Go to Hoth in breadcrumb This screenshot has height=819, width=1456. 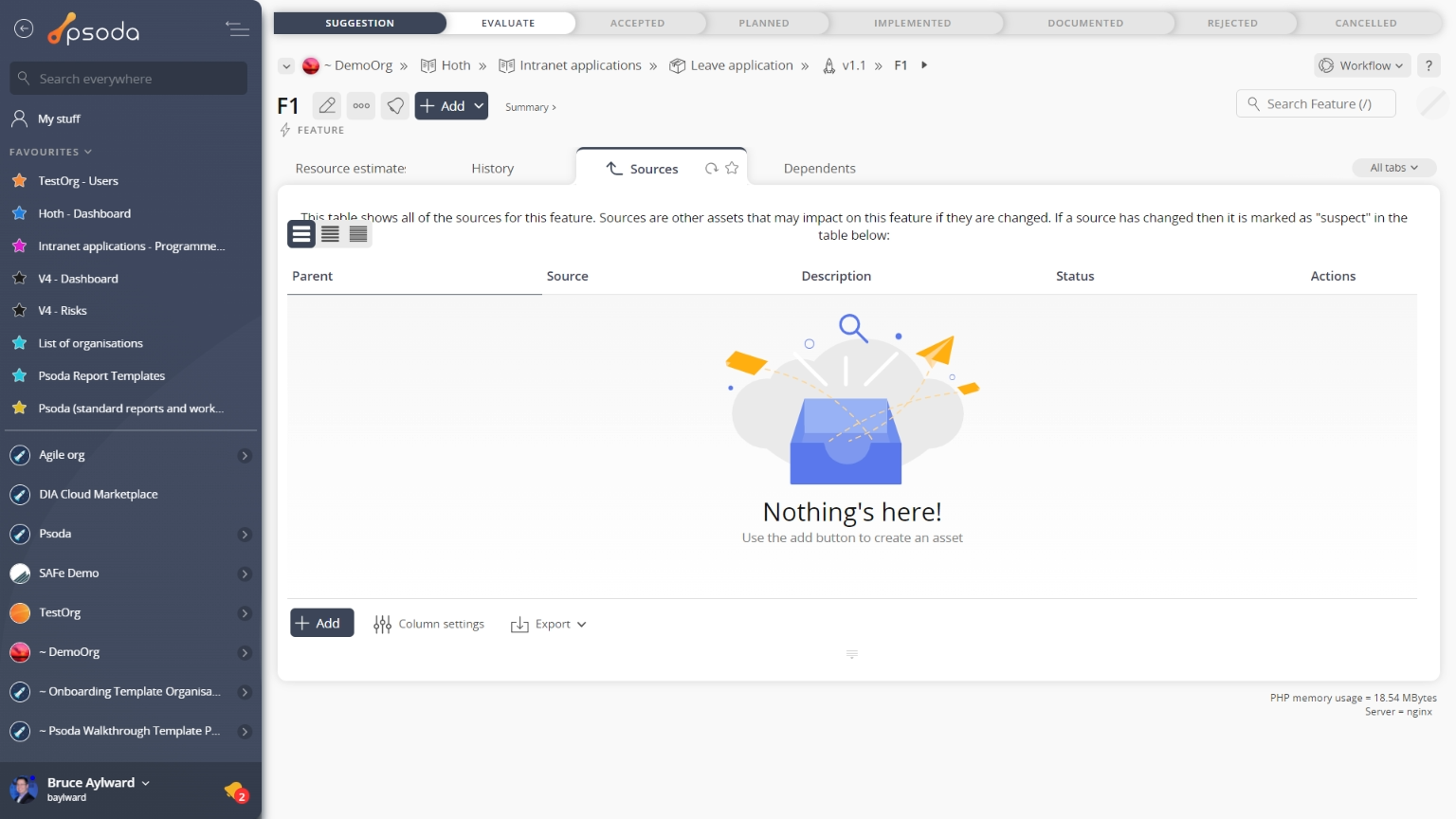point(446,65)
